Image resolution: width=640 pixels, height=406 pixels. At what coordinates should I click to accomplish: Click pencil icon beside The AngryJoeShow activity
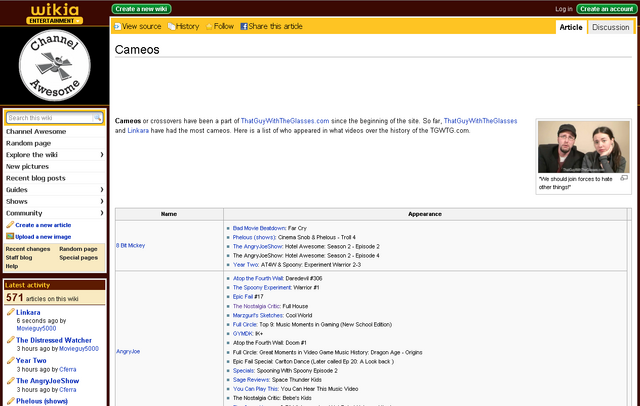11,381
